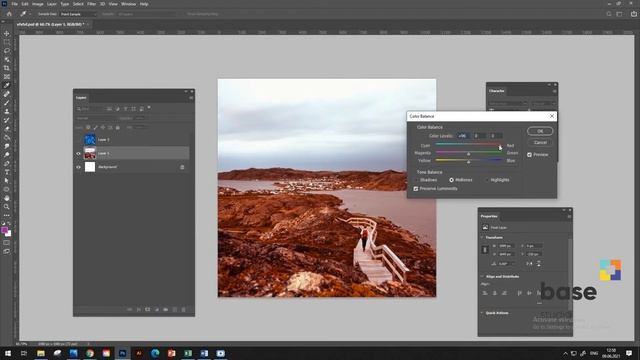Image resolution: width=640 pixels, height=360 pixels.
Task: Toggle Quick Mask mode icon
Action: click(7, 243)
